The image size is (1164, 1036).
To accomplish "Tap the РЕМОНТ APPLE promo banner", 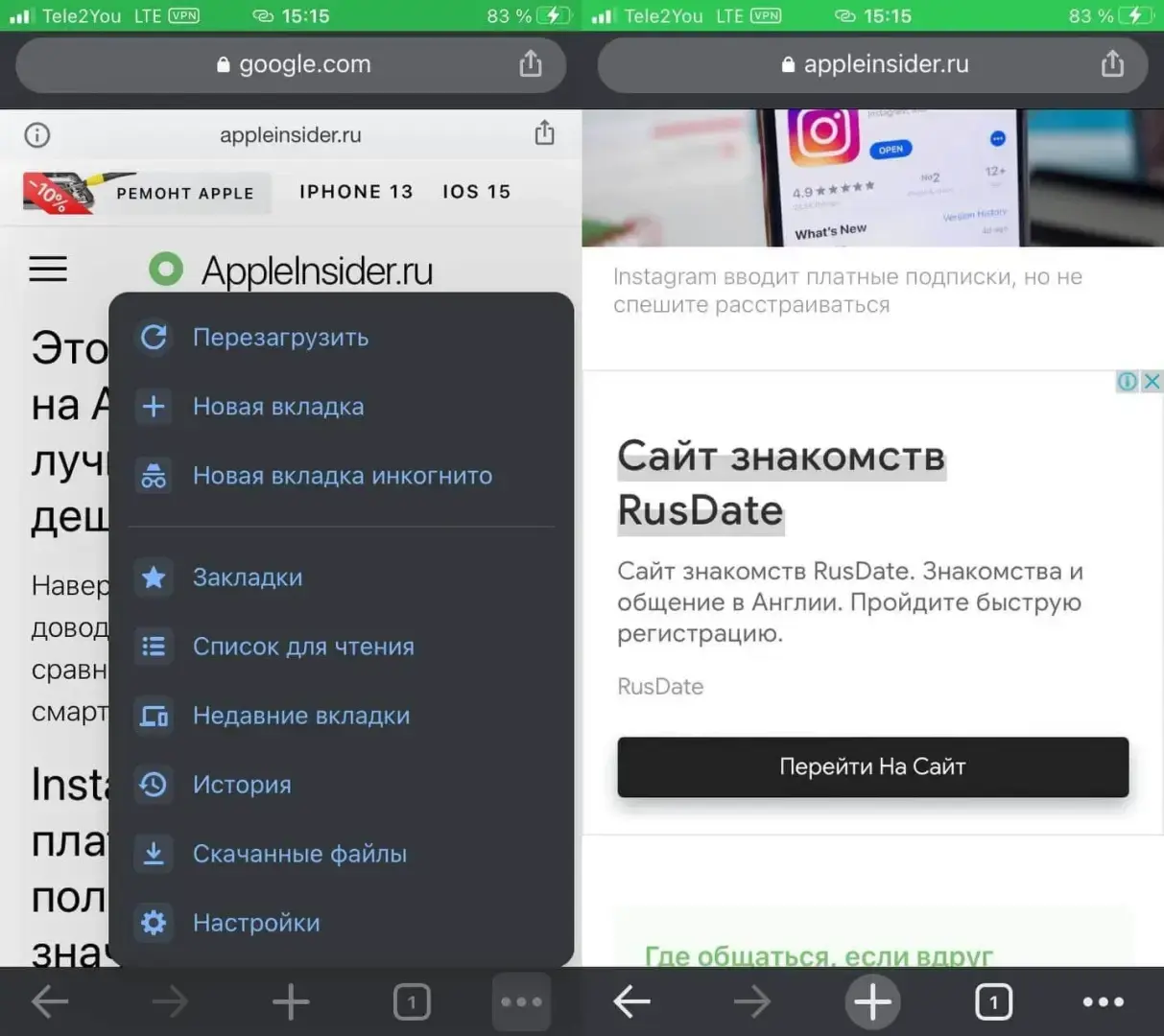I will pyautogui.click(x=146, y=193).
